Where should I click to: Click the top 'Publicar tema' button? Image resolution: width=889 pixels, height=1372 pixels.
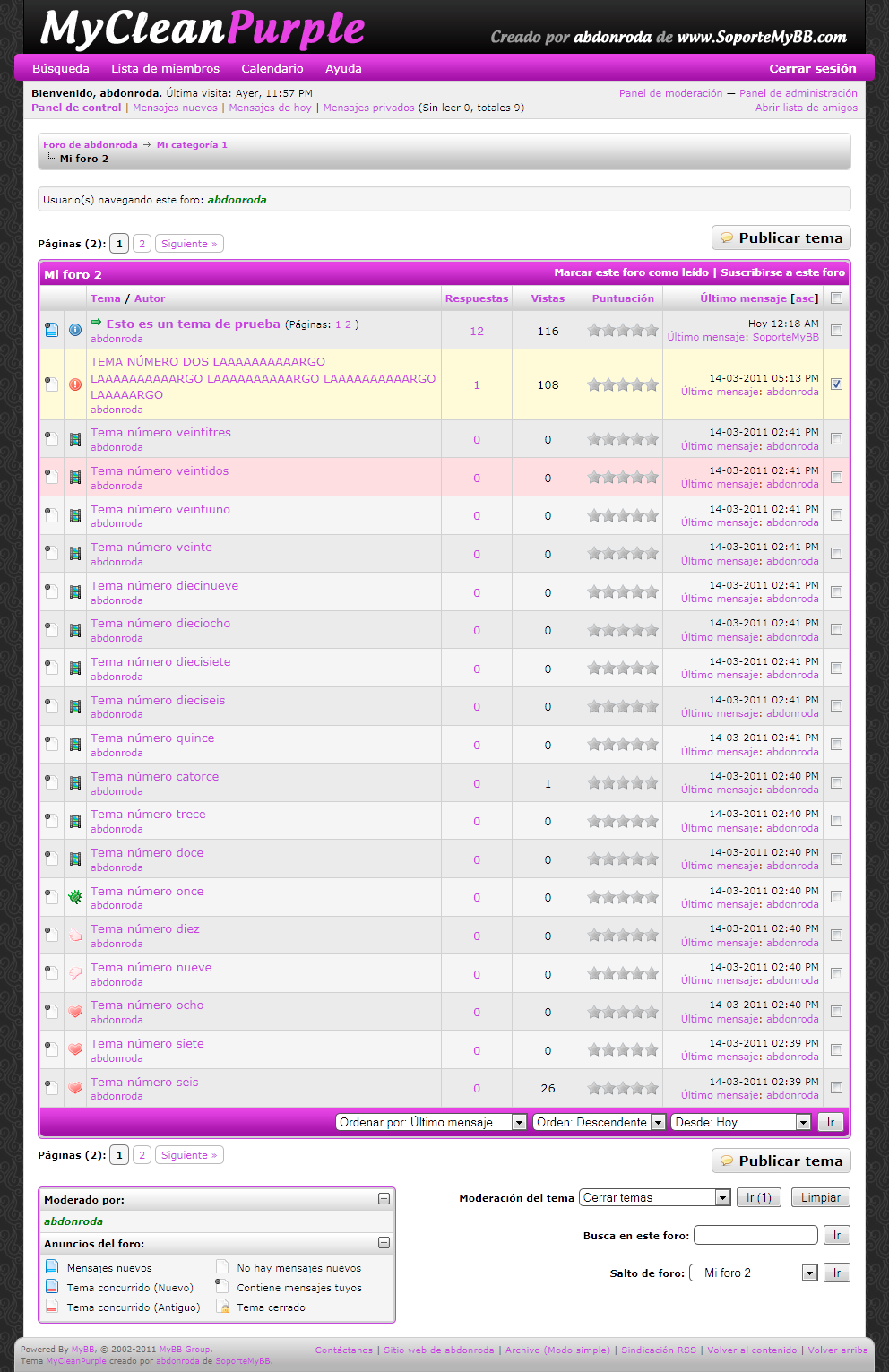click(x=781, y=237)
